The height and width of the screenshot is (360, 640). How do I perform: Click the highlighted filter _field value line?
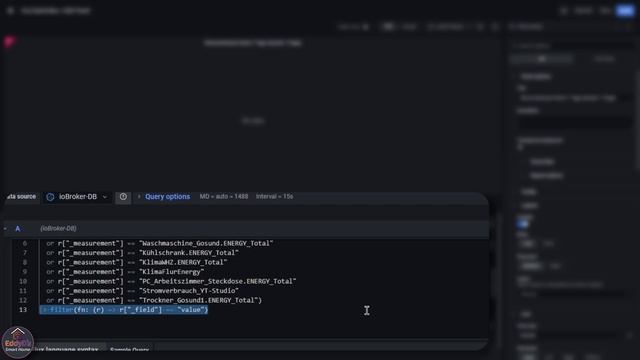coord(124,310)
